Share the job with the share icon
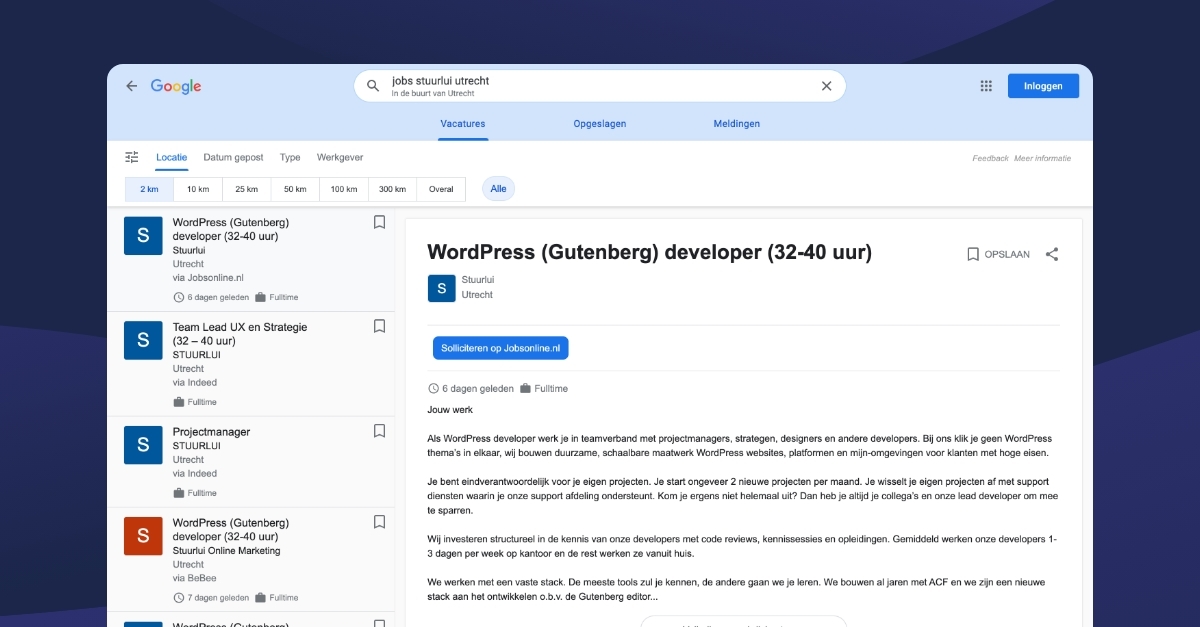Screen dimensions: 1200x627 [1052, 254]
